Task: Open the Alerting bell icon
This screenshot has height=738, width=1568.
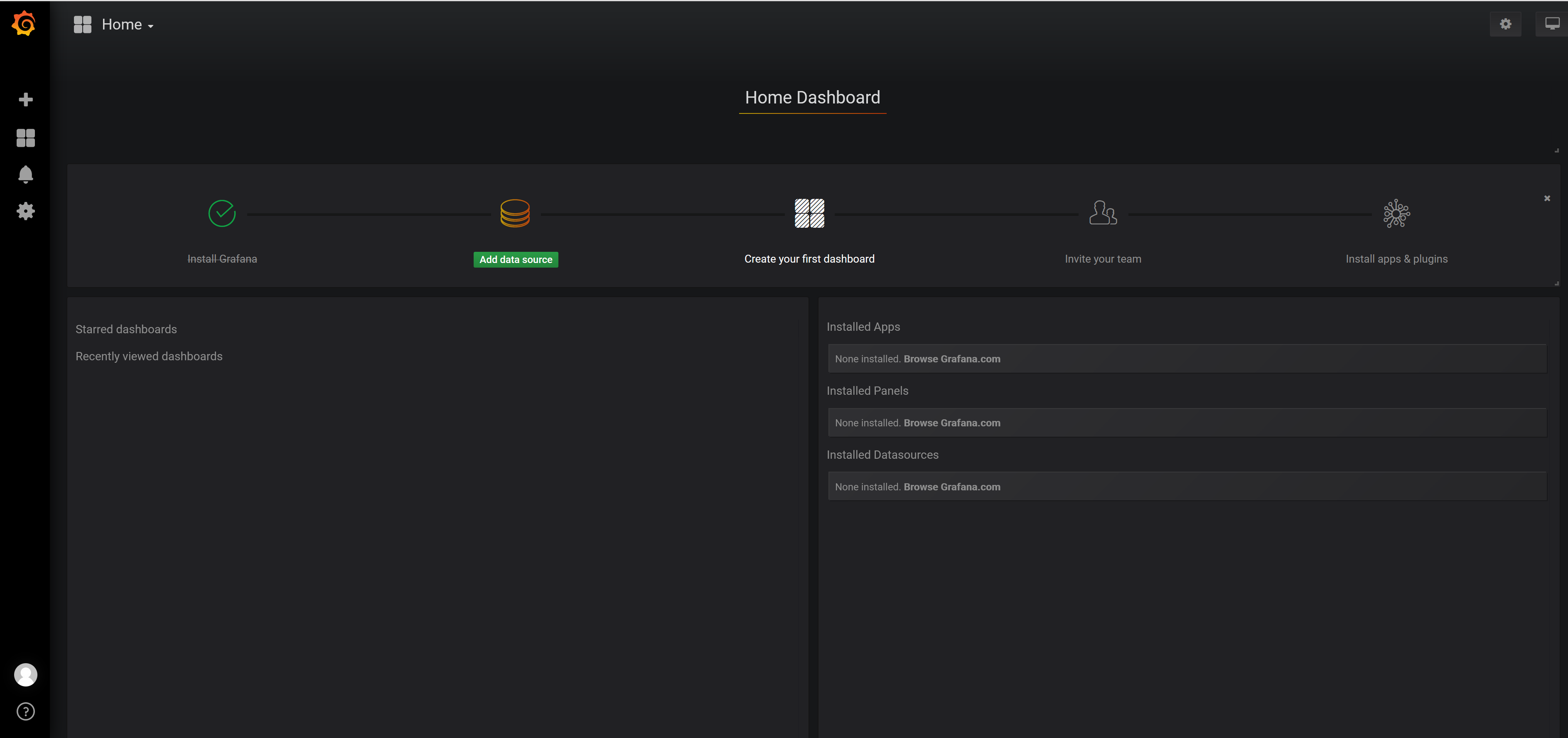Action: point(26,175)
